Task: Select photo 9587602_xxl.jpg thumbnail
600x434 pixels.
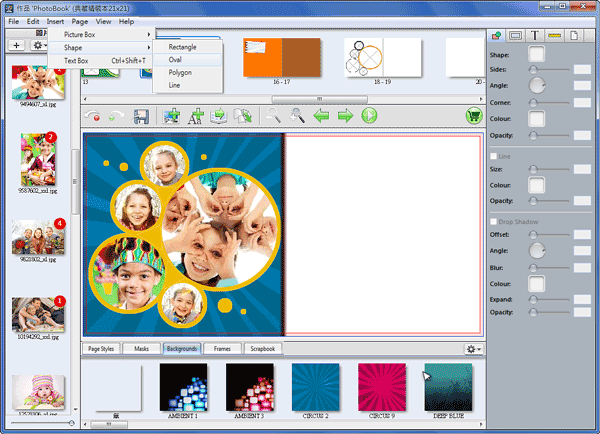Action: coord(38,160)
